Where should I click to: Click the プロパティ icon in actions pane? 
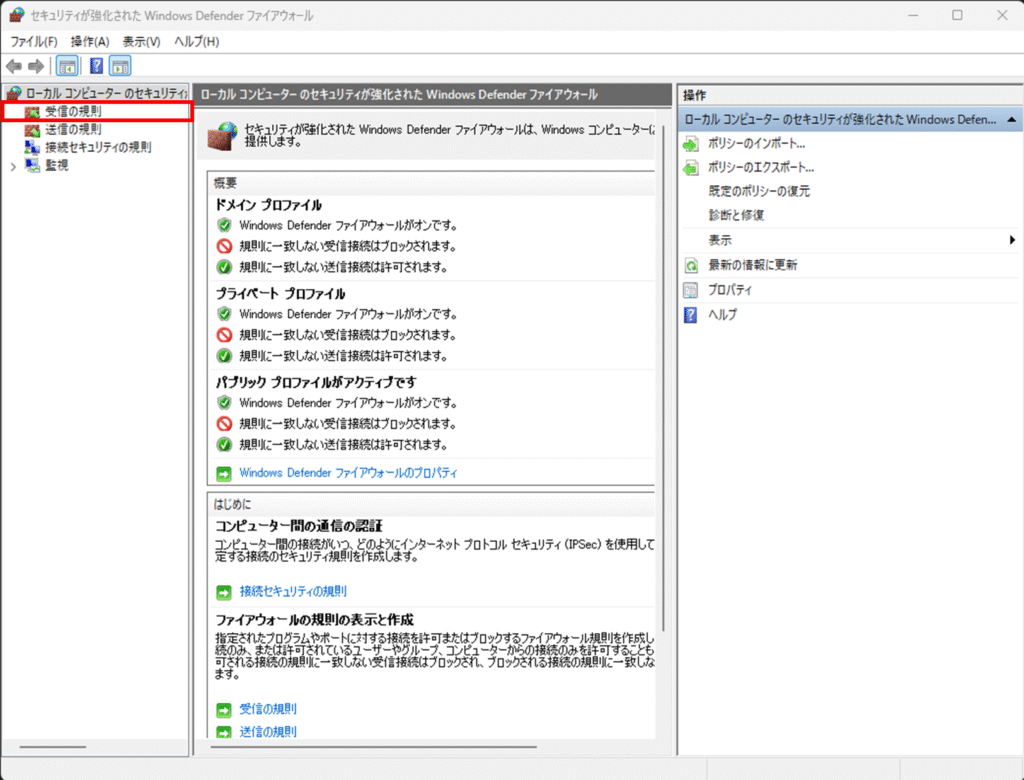(690, 290)
